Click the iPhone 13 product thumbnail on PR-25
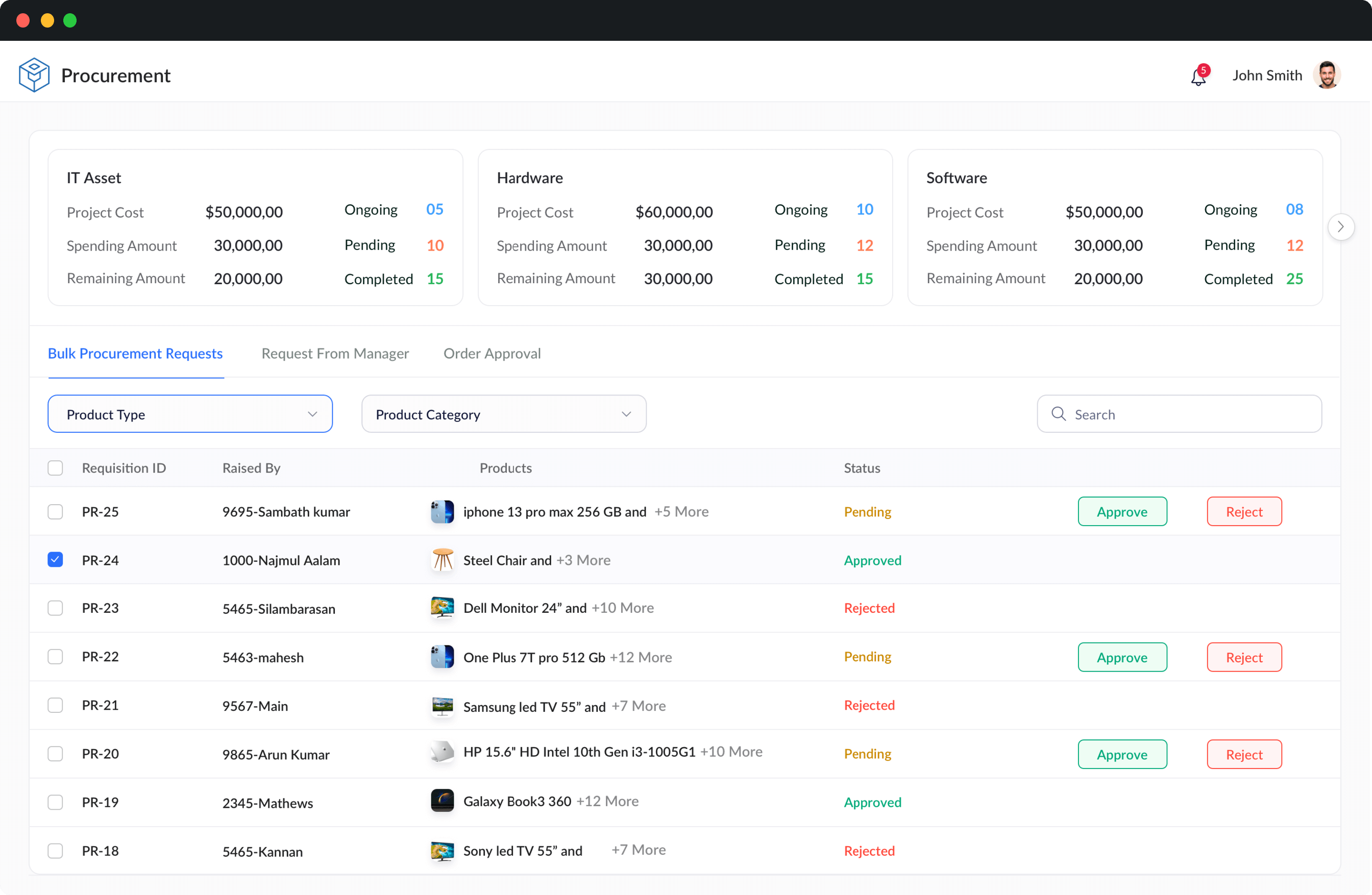Viewport: 1372px width, 895px height. (x=442, y=511)
